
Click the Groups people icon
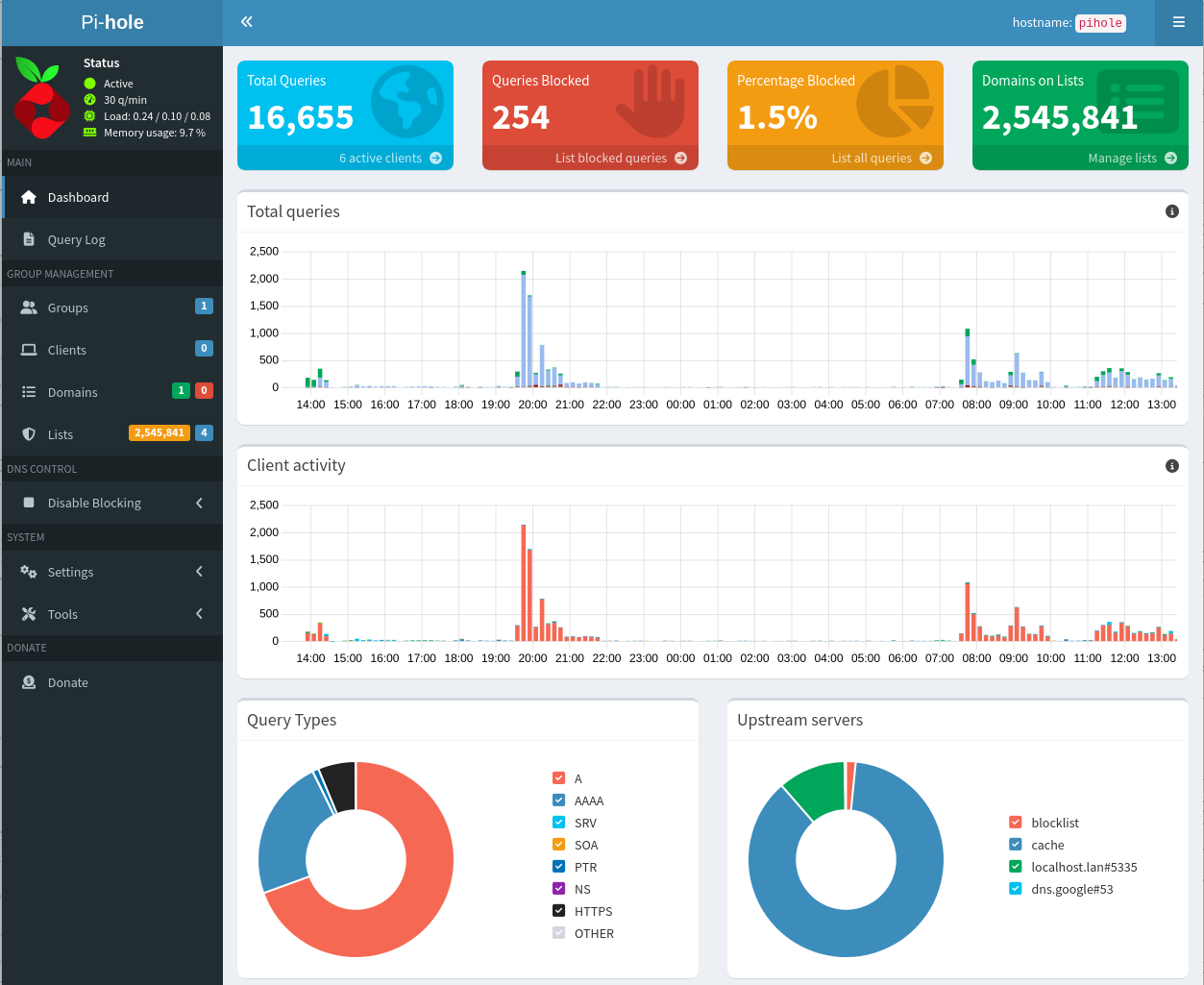pyautogui.click(x=29, y=308)
